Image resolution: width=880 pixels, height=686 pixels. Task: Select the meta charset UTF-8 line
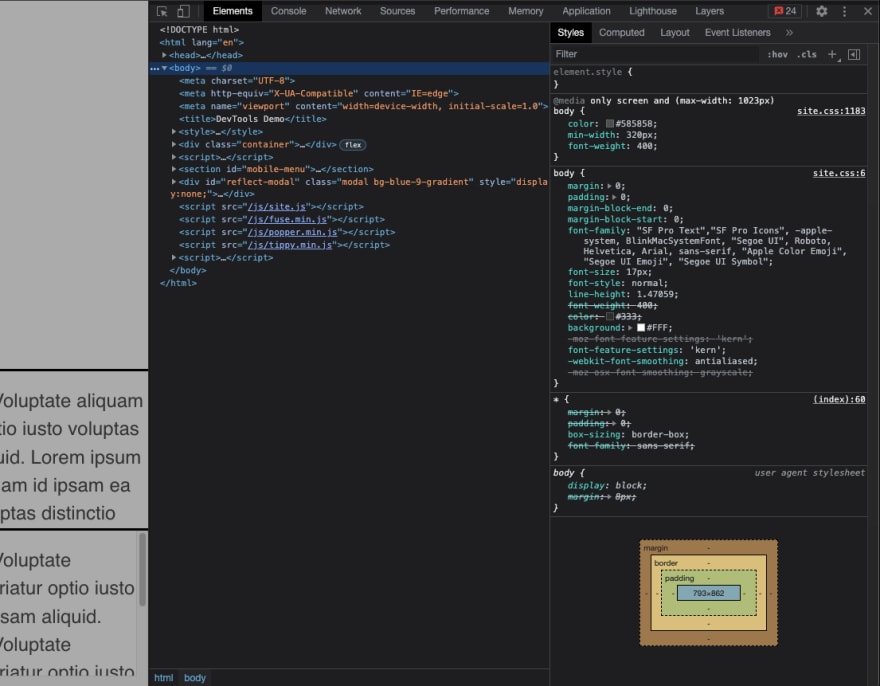tap(237, 81)
